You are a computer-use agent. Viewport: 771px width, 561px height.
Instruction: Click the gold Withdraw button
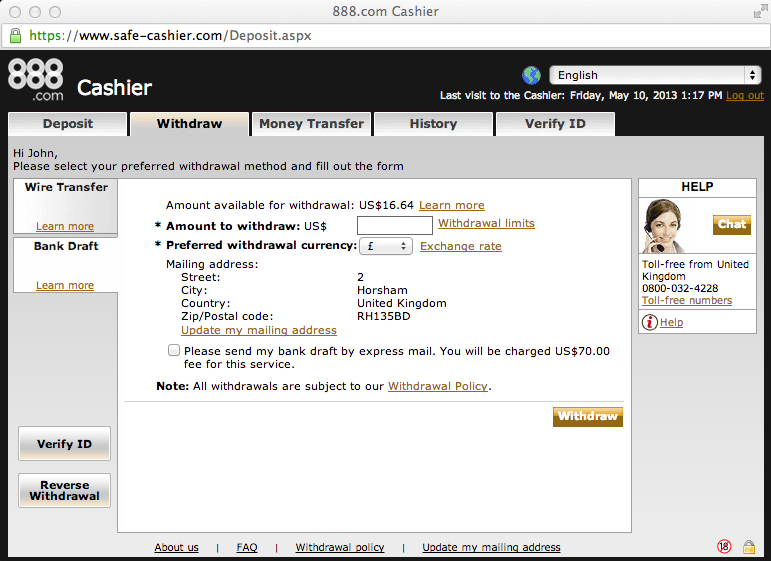click(588, 416)
